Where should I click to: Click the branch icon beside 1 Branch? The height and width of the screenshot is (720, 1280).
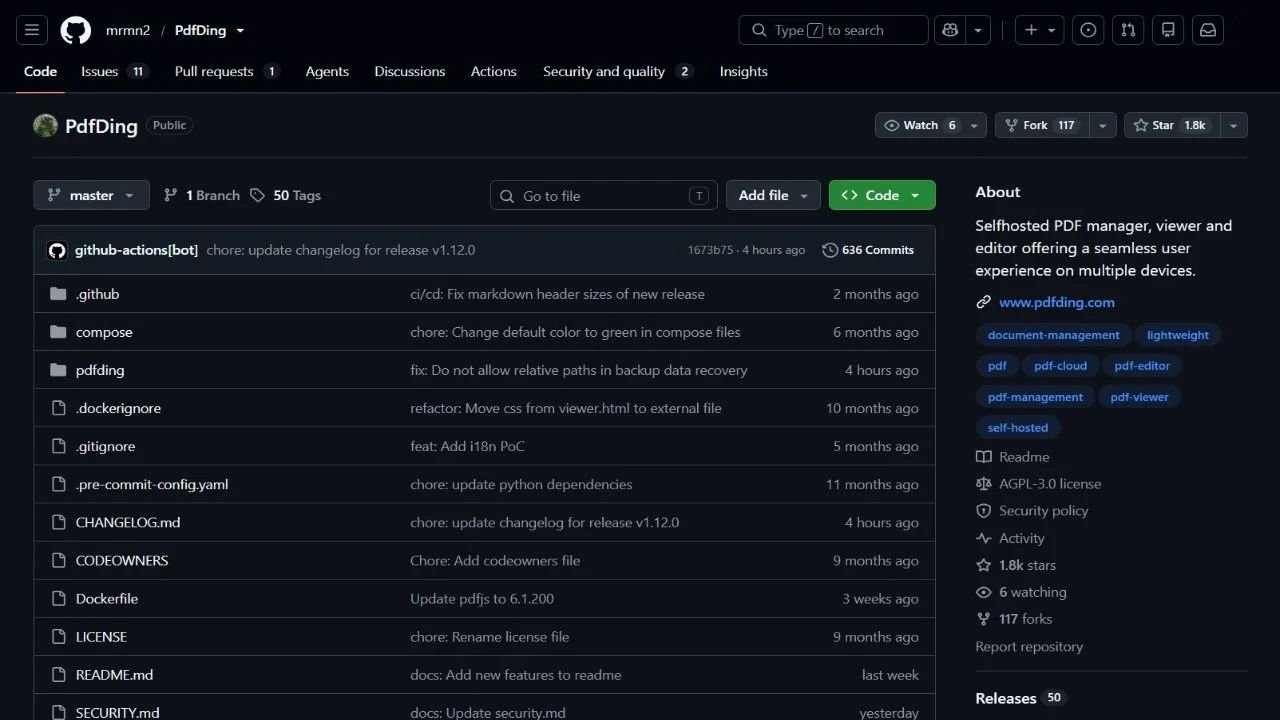(171, 195)
